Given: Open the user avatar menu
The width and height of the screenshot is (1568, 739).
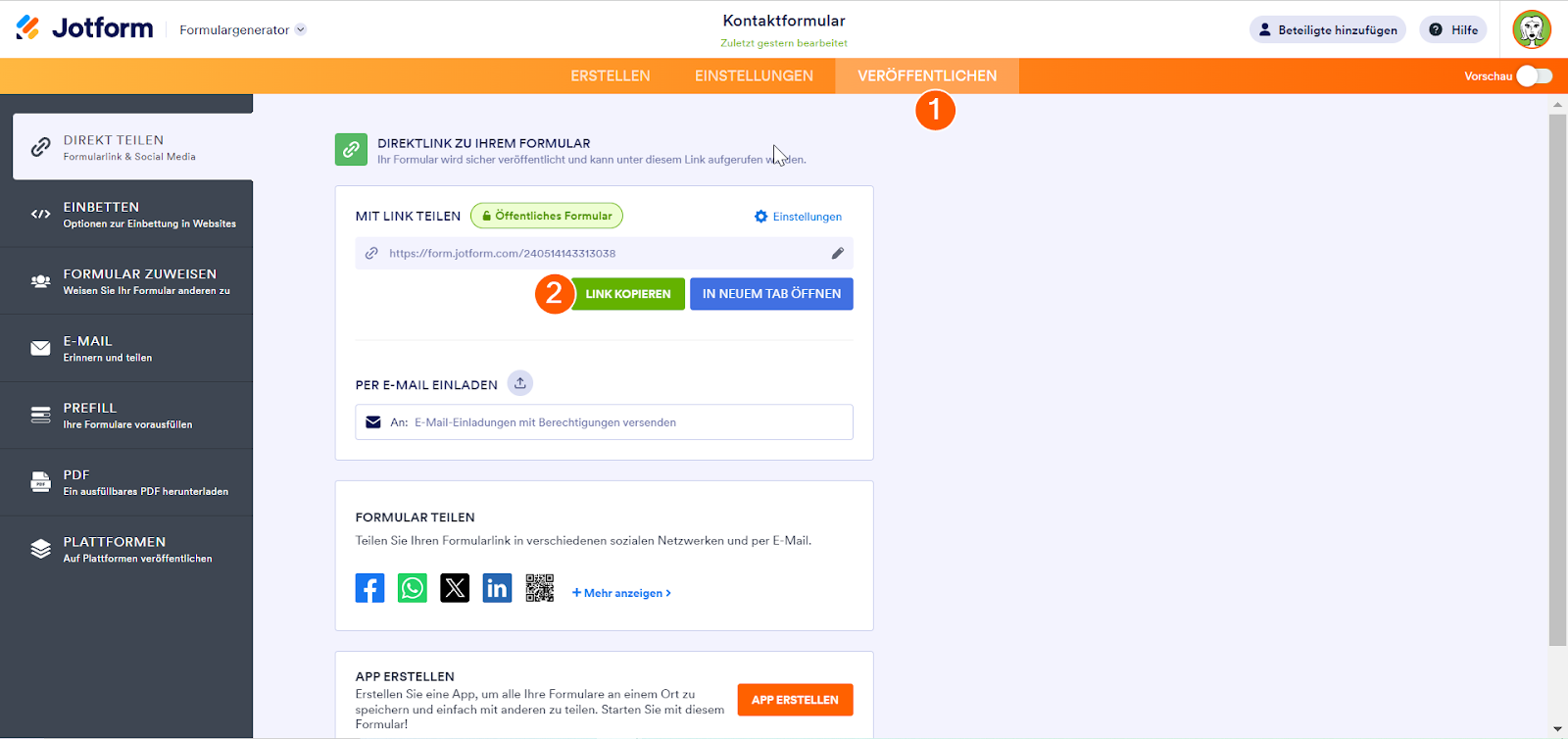Looking at the screenshot, I should 1532,29.
